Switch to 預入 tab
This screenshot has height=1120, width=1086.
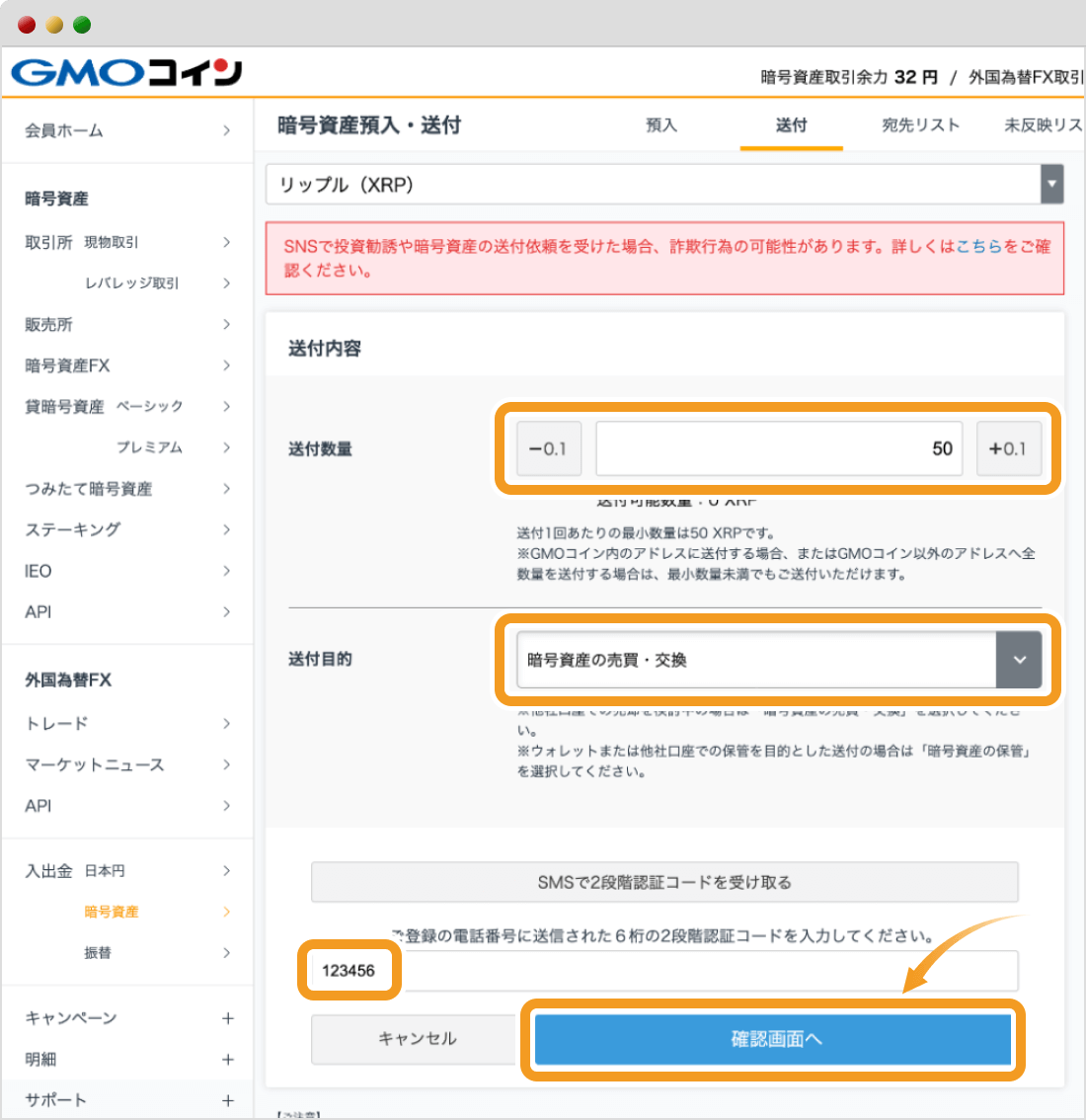[x=661, y=125]
